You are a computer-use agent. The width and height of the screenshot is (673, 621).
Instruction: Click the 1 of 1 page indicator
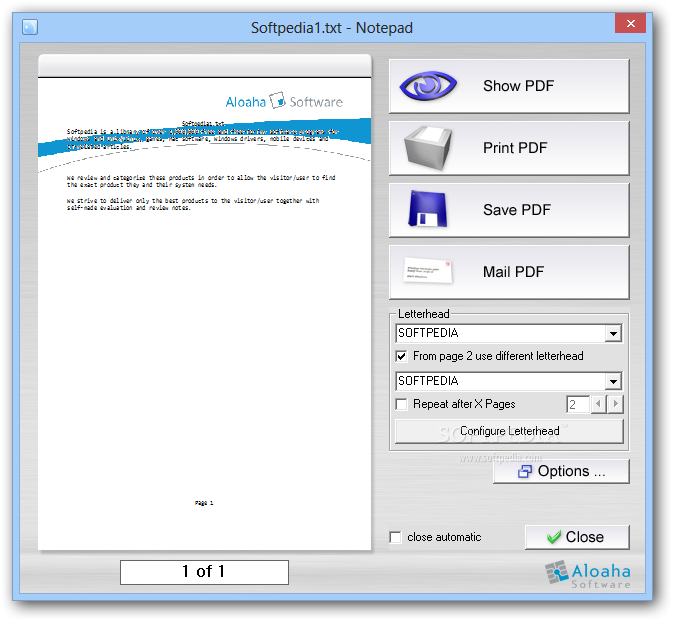pyautogui.click(x=204, y=572)
